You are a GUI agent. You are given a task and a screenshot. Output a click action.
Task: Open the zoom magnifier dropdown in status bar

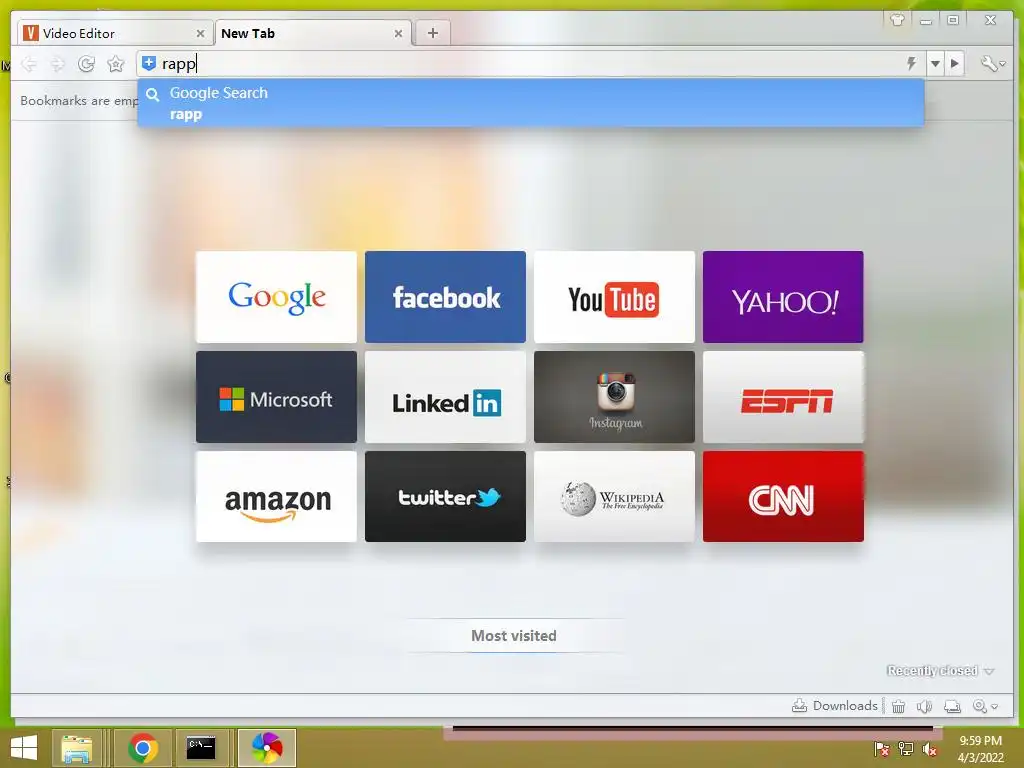[x=985, y=707]
